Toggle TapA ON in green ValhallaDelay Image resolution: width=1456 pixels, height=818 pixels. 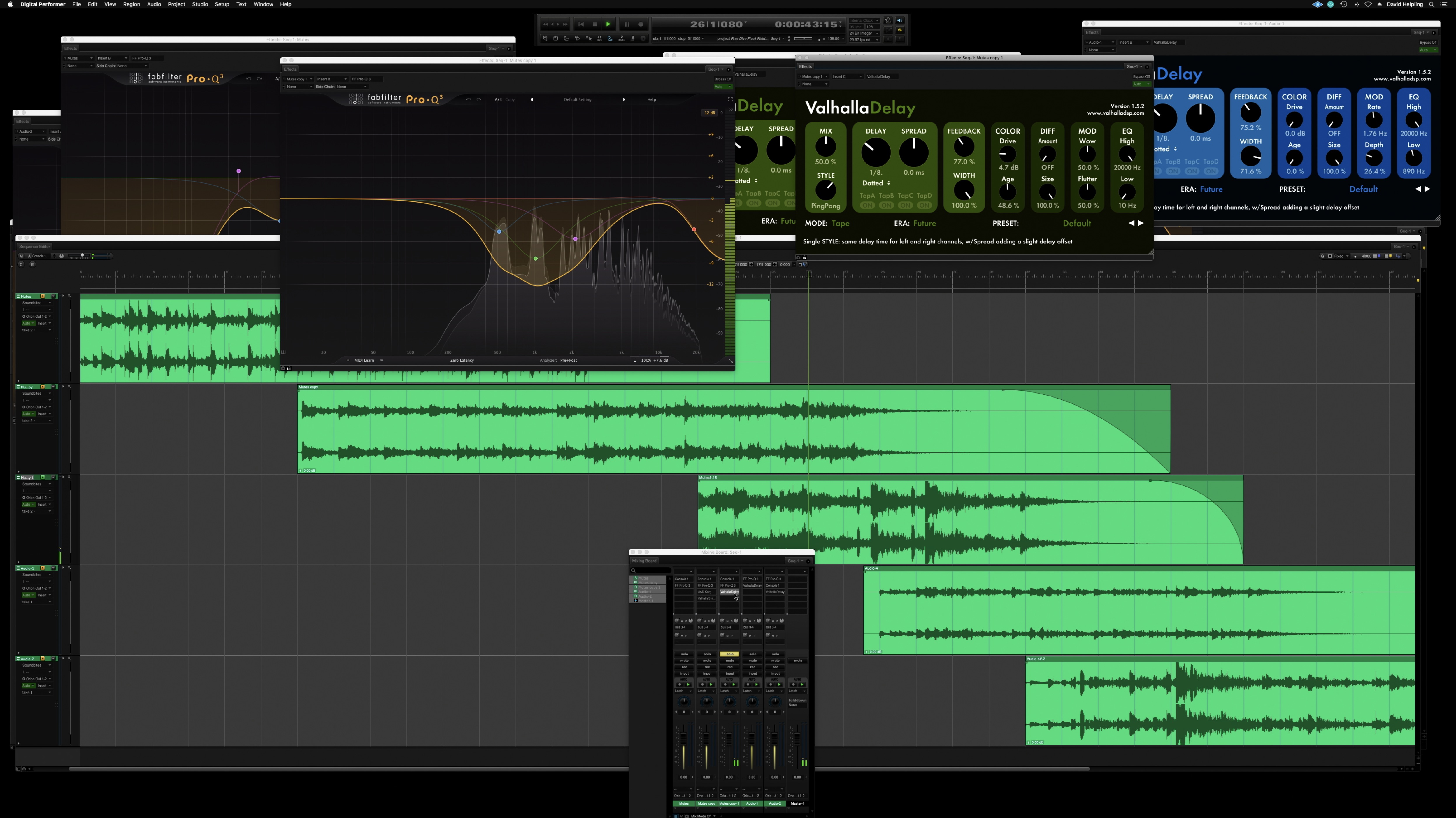point(867,205)
